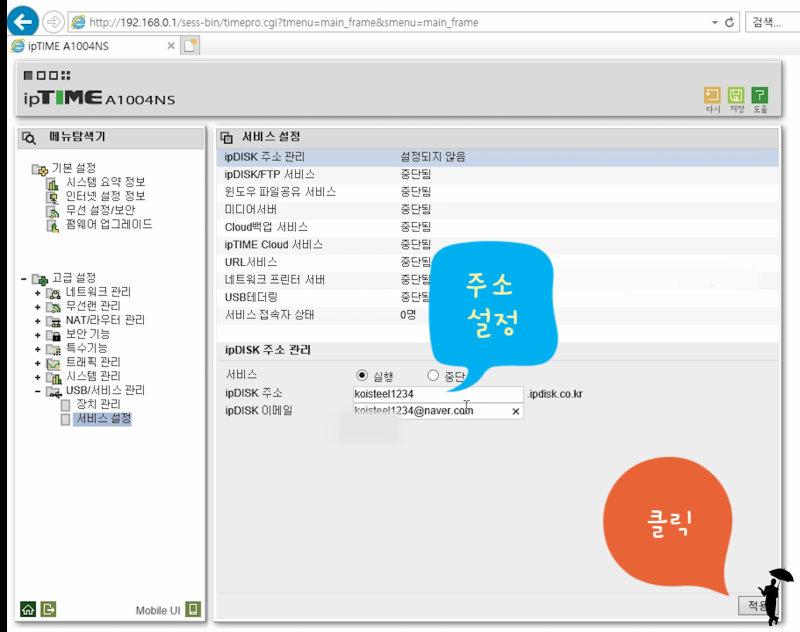Viewport: 800px width, 632px height.
Task: Click the browser back arrow
Action: pyautogui.click(x=21, y=21)
